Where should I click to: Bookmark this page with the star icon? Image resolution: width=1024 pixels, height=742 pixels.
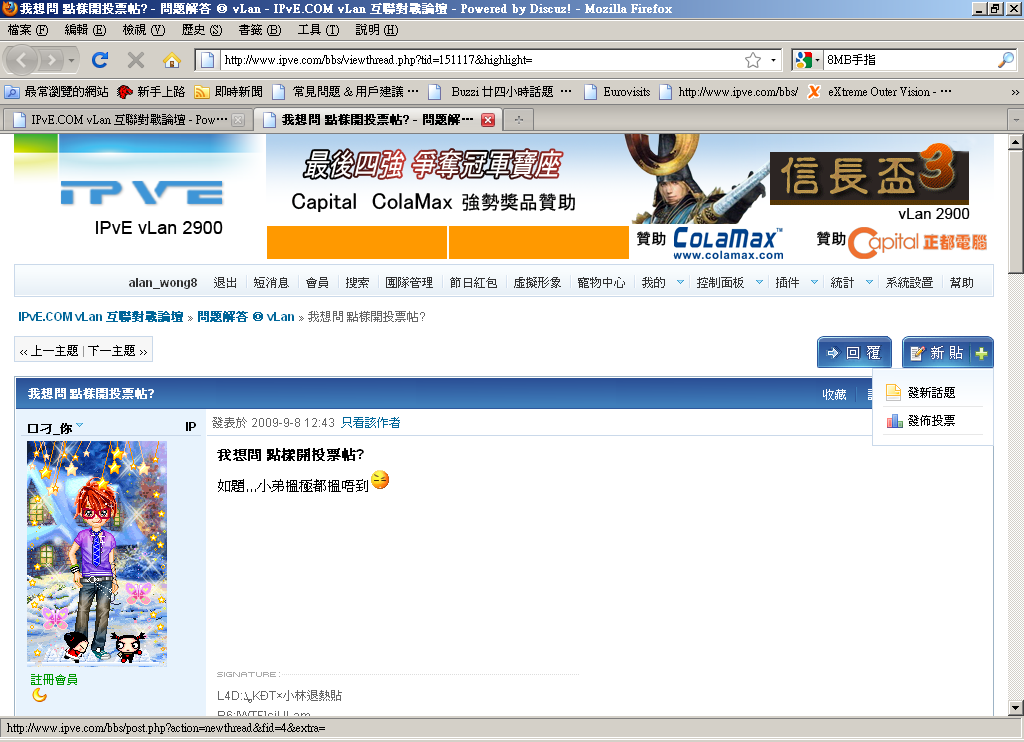click(753, 60)
